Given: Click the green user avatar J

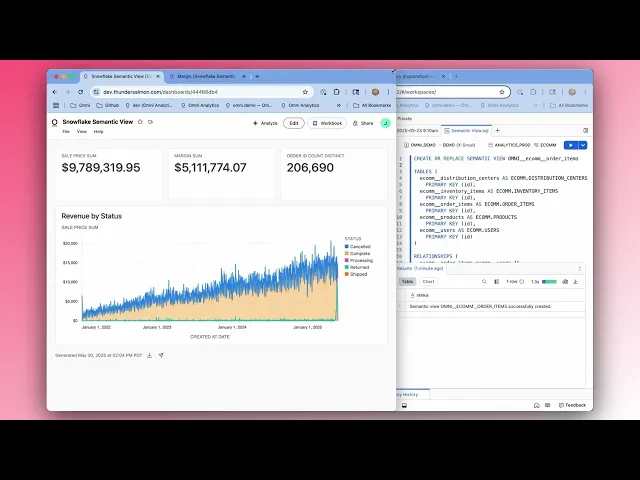Looking at the screenshot, I should 385,123.
